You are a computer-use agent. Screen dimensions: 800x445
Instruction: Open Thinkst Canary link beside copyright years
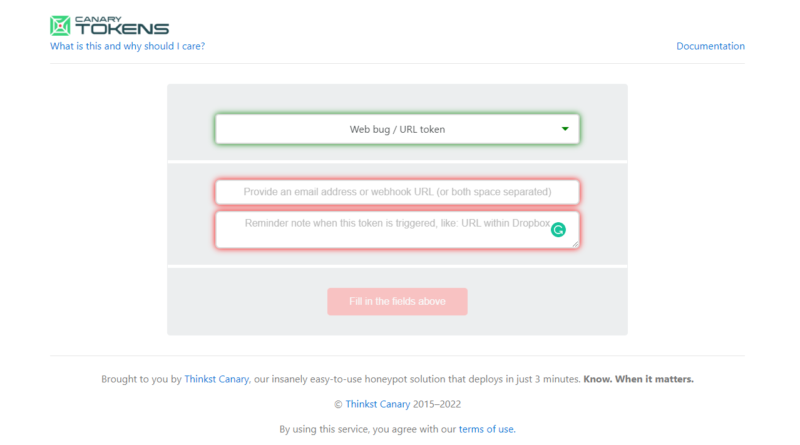point(378,404)
